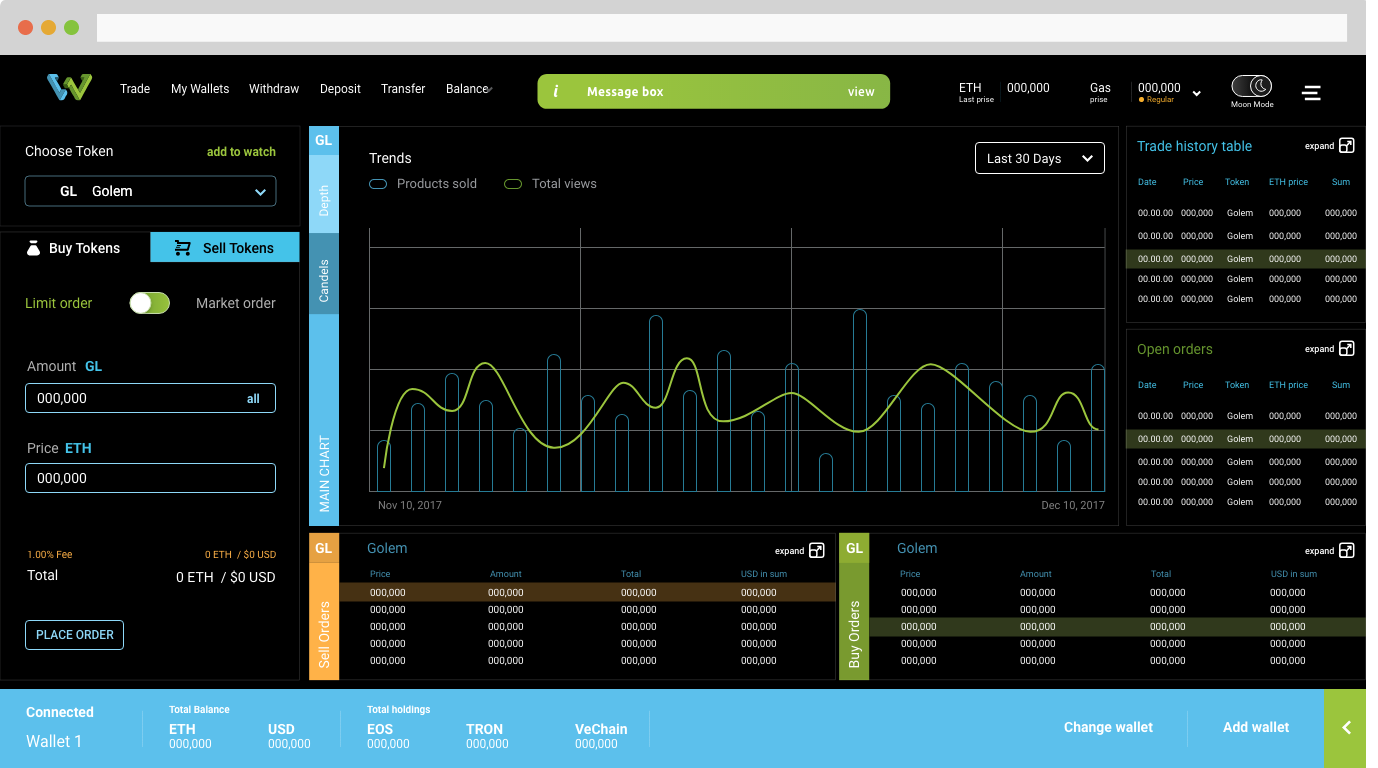1378x768 pixels.
Task: Open the Transfer page
Action: (x=403, y=89)
